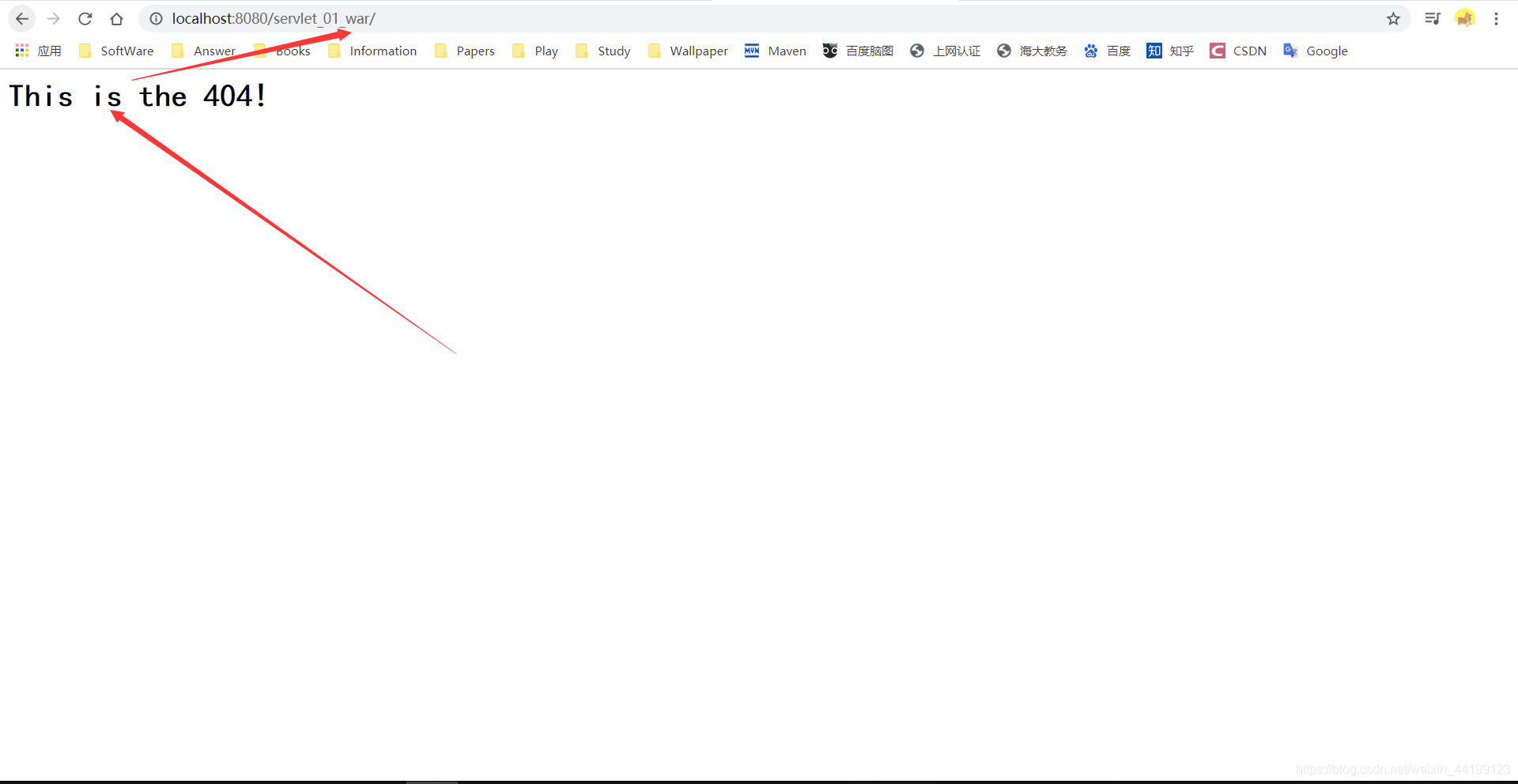Open the 百度脑图 bookmark
Viewport: 1518px width, 784px height.
858,51
